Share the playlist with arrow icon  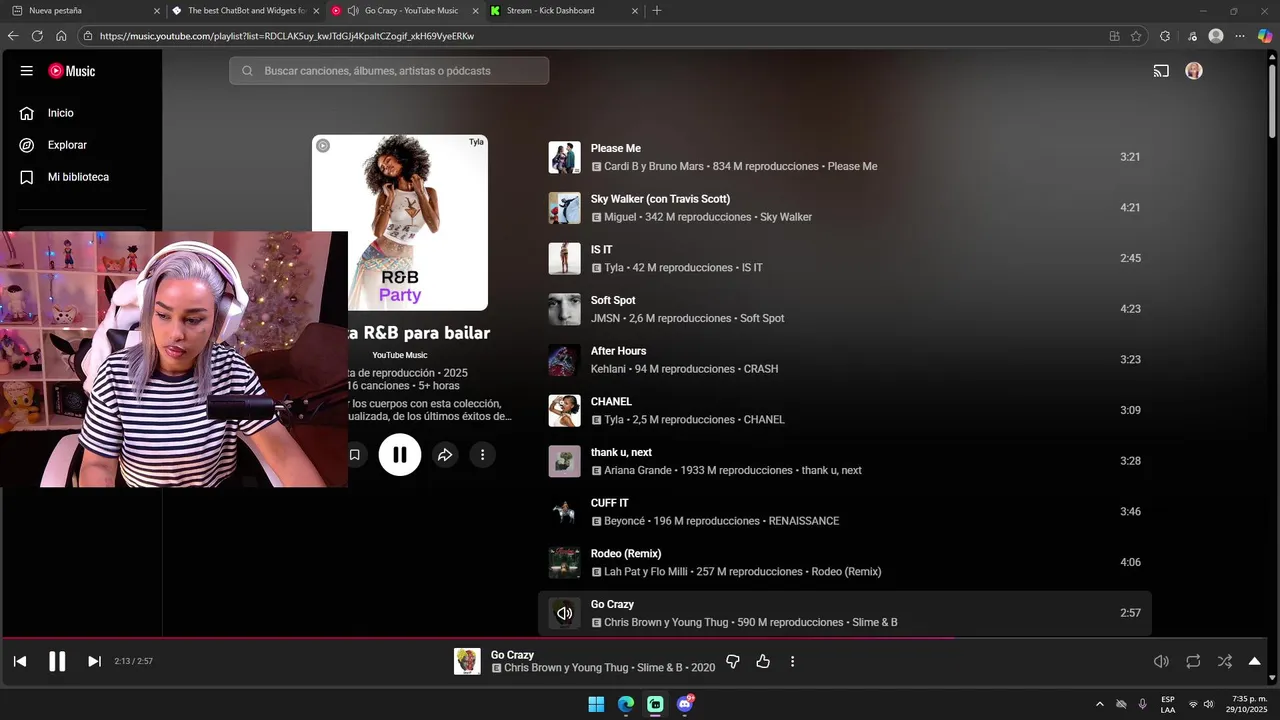[445, 455]
